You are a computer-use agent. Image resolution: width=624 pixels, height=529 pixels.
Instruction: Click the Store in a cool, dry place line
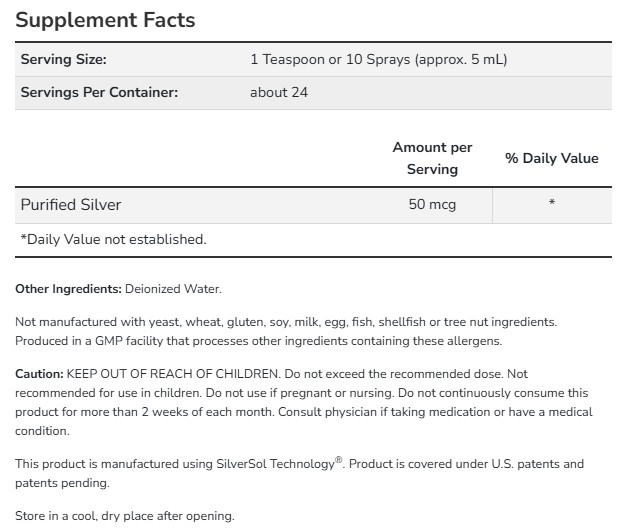(125, 516)
